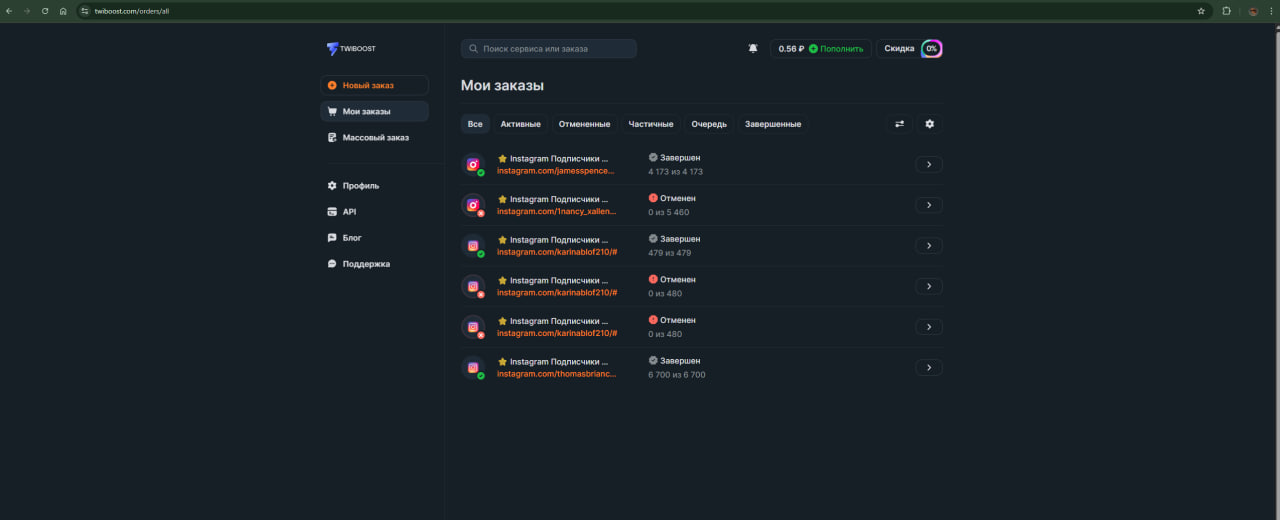This screenshot has height=520, width=1280.
Task: Click the swap arrows sort icon
Action: coord(899,124)
